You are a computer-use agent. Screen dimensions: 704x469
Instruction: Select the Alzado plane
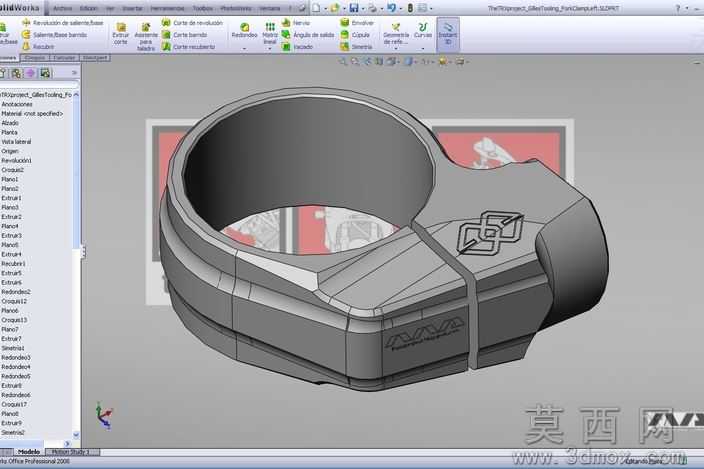click(10, 123)
